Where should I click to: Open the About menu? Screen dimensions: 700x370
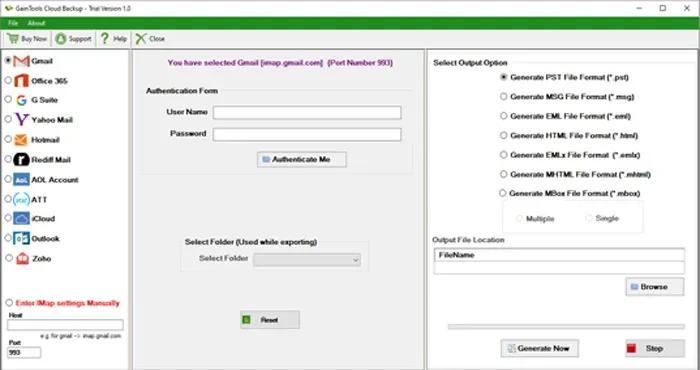[36, 23]
